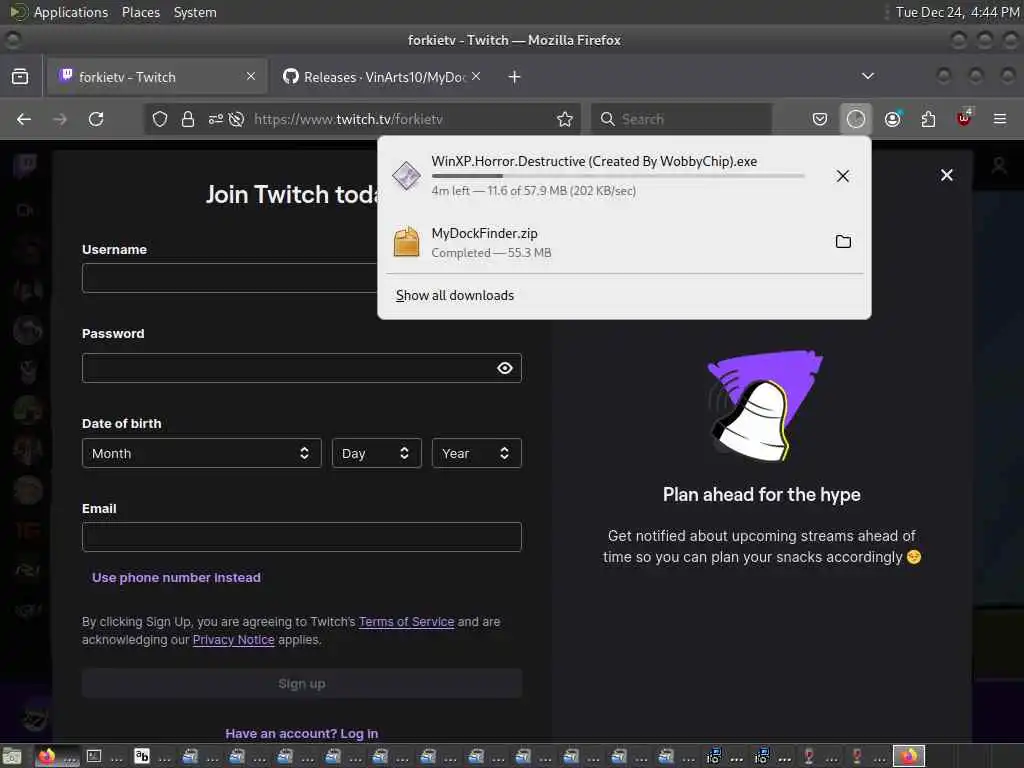Image resolution: width=1024 pixels, height=768 pixels.
Task: Click the MyDockFinder.zip archive file icon
Action: (406, 242)
